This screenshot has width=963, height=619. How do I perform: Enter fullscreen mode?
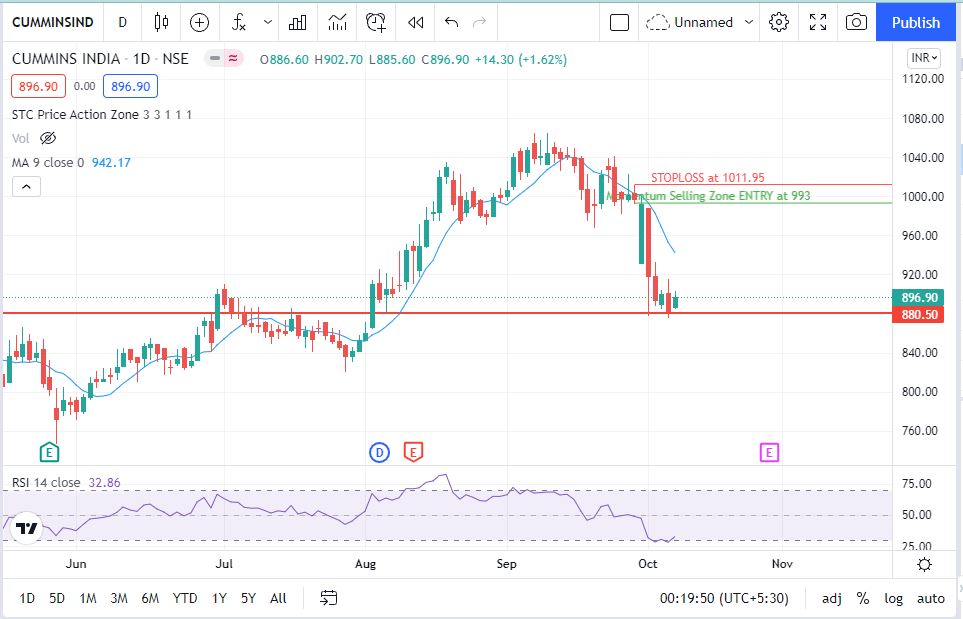coord(818,22)
